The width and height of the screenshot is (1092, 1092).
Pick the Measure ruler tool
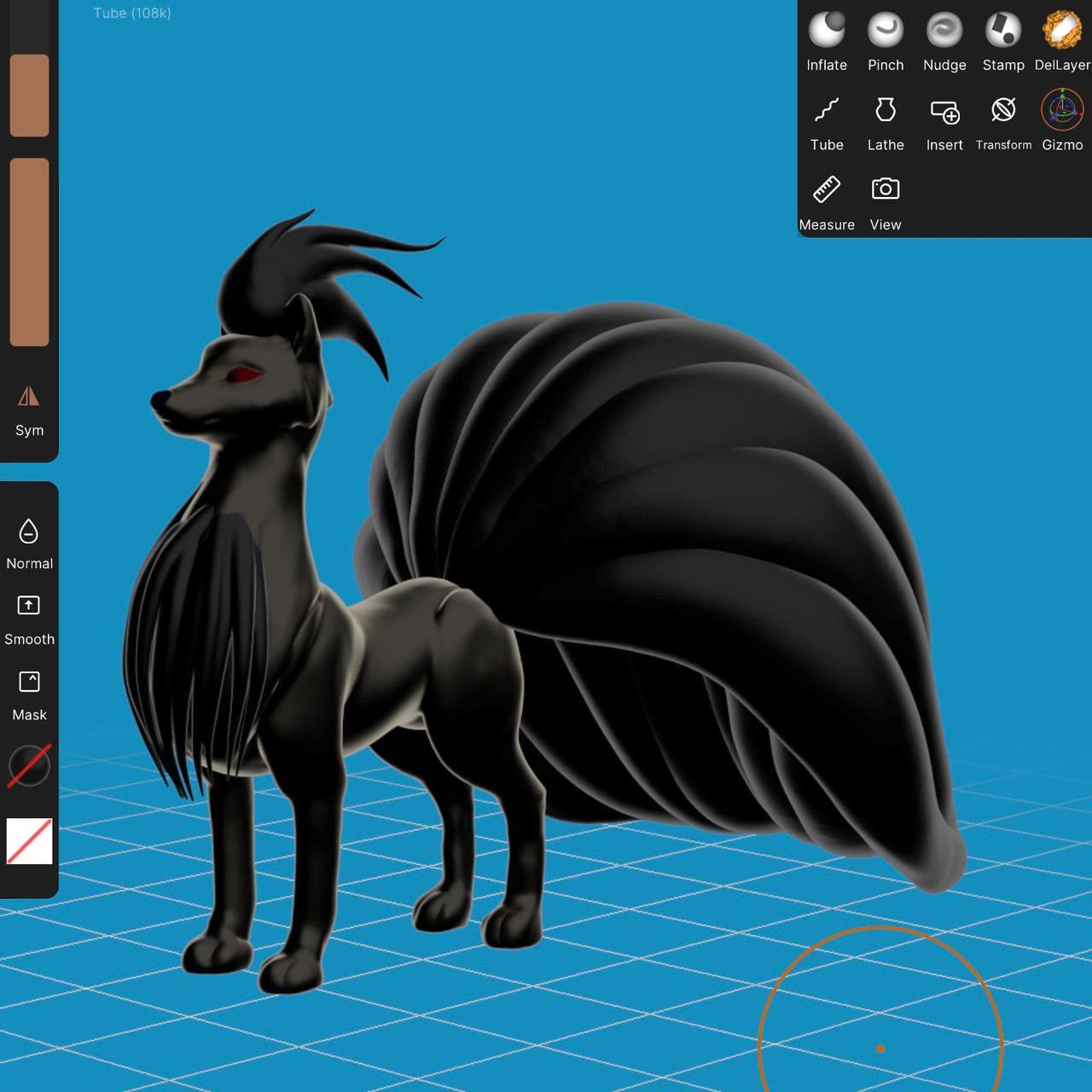(x=827, y=202)
